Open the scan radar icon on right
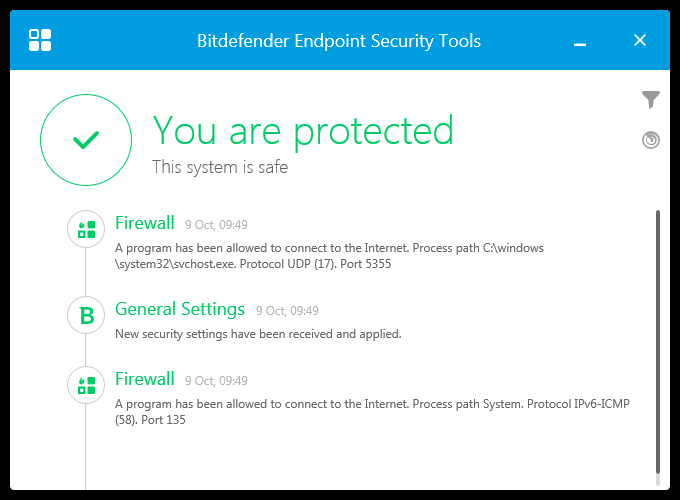 tap(651, 140)
